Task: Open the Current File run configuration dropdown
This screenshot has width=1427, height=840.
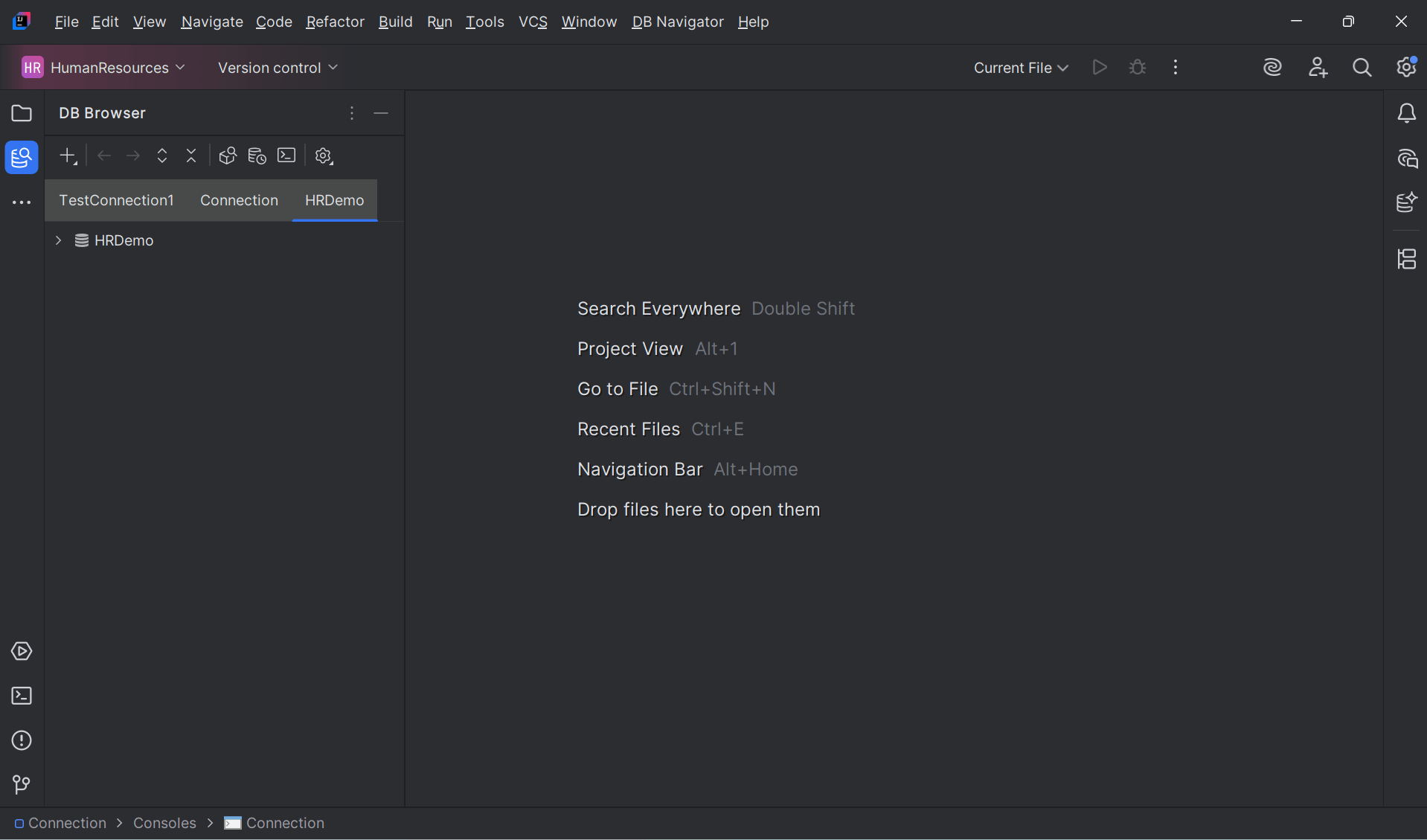Action: click(1020, 67)
